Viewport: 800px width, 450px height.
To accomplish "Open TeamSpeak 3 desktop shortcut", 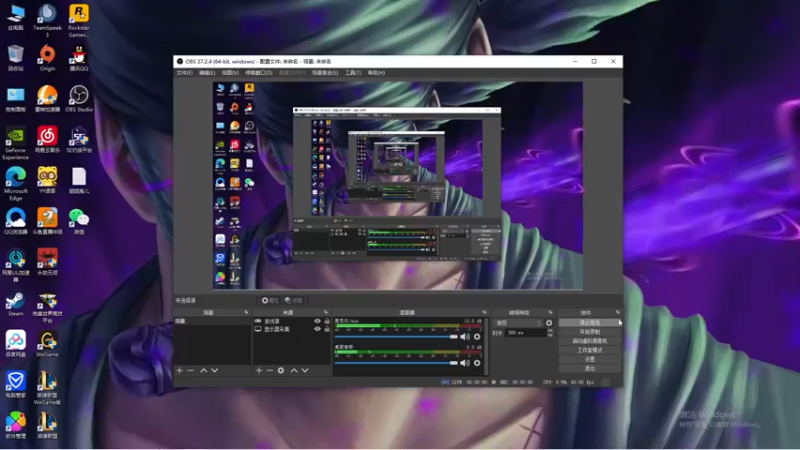I will pos(47,20).
